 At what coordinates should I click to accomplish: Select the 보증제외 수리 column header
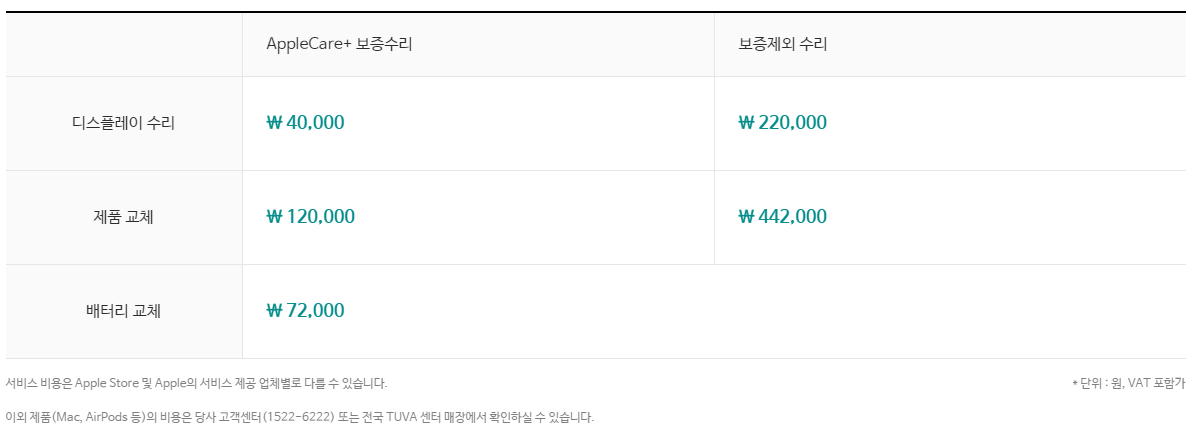tap(782, 44)
